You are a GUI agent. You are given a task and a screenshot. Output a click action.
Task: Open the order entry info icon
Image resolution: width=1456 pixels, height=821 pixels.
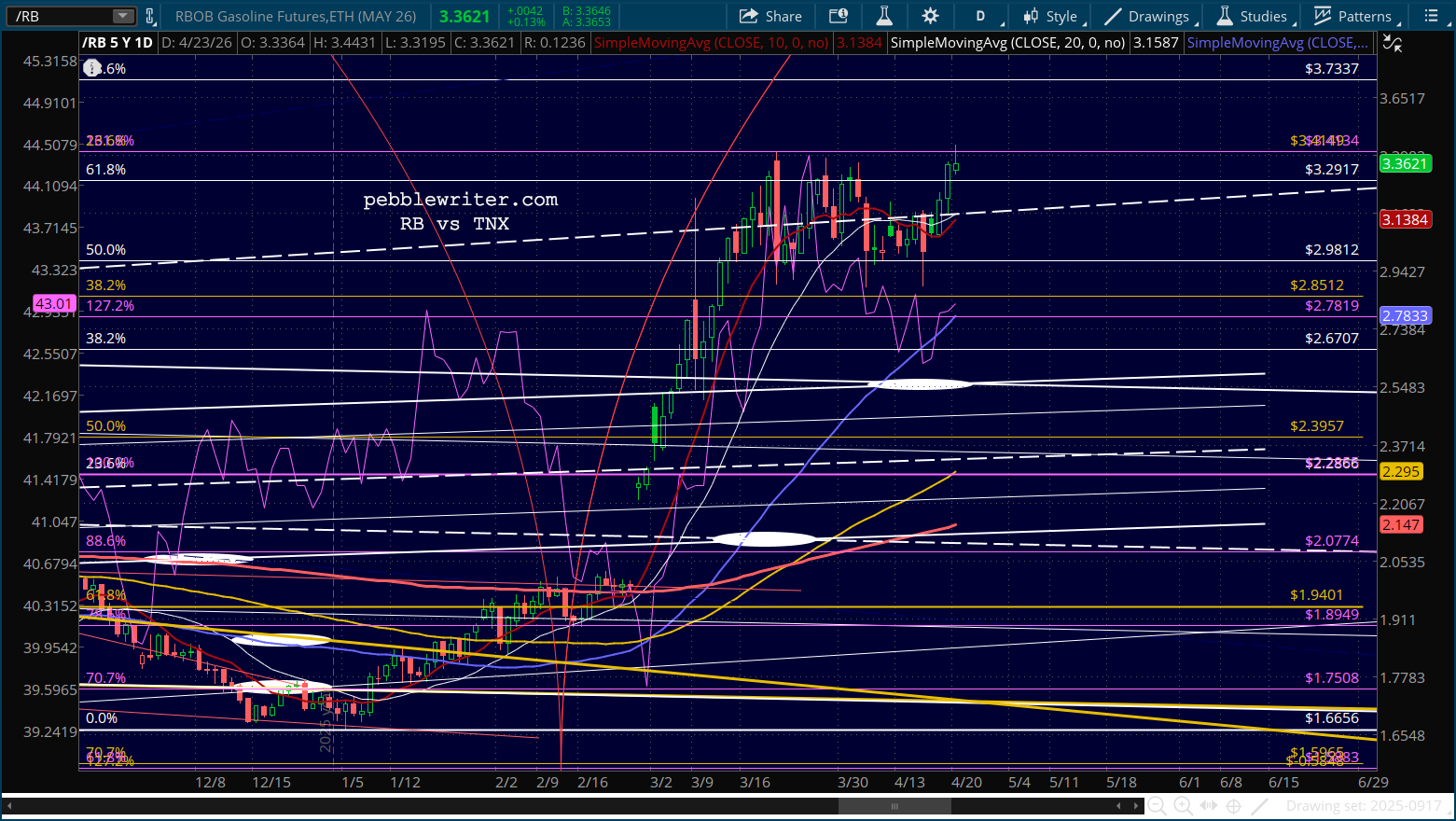click(x=839, y=16)
